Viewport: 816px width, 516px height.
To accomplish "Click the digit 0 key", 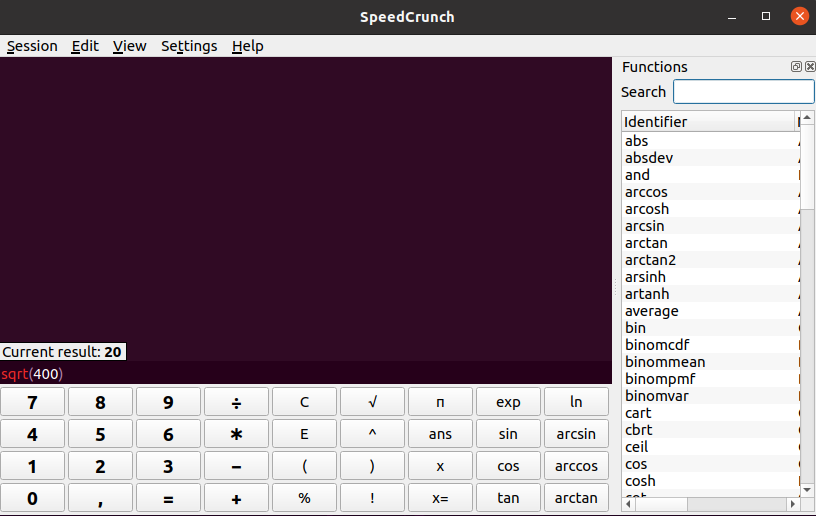I will tap(32, 498).
